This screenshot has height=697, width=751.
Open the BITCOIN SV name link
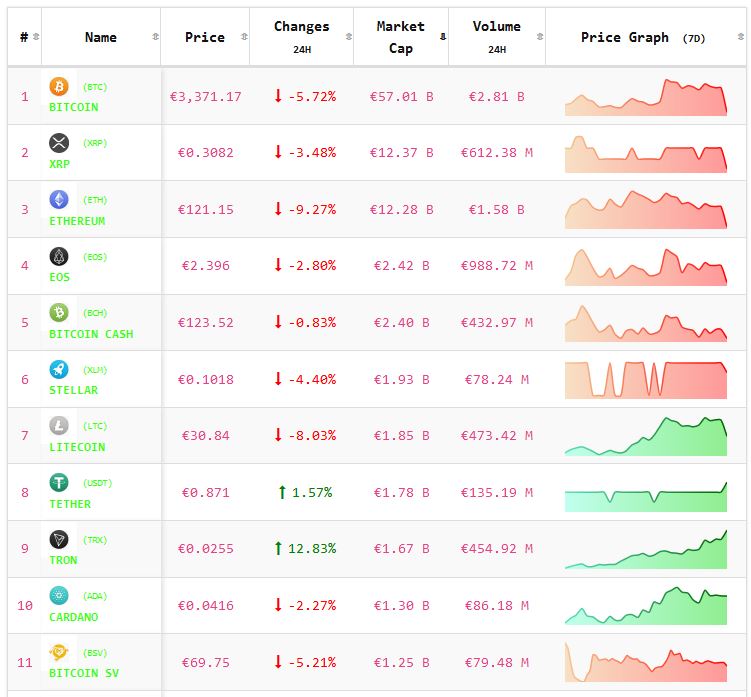coord(84,673)
